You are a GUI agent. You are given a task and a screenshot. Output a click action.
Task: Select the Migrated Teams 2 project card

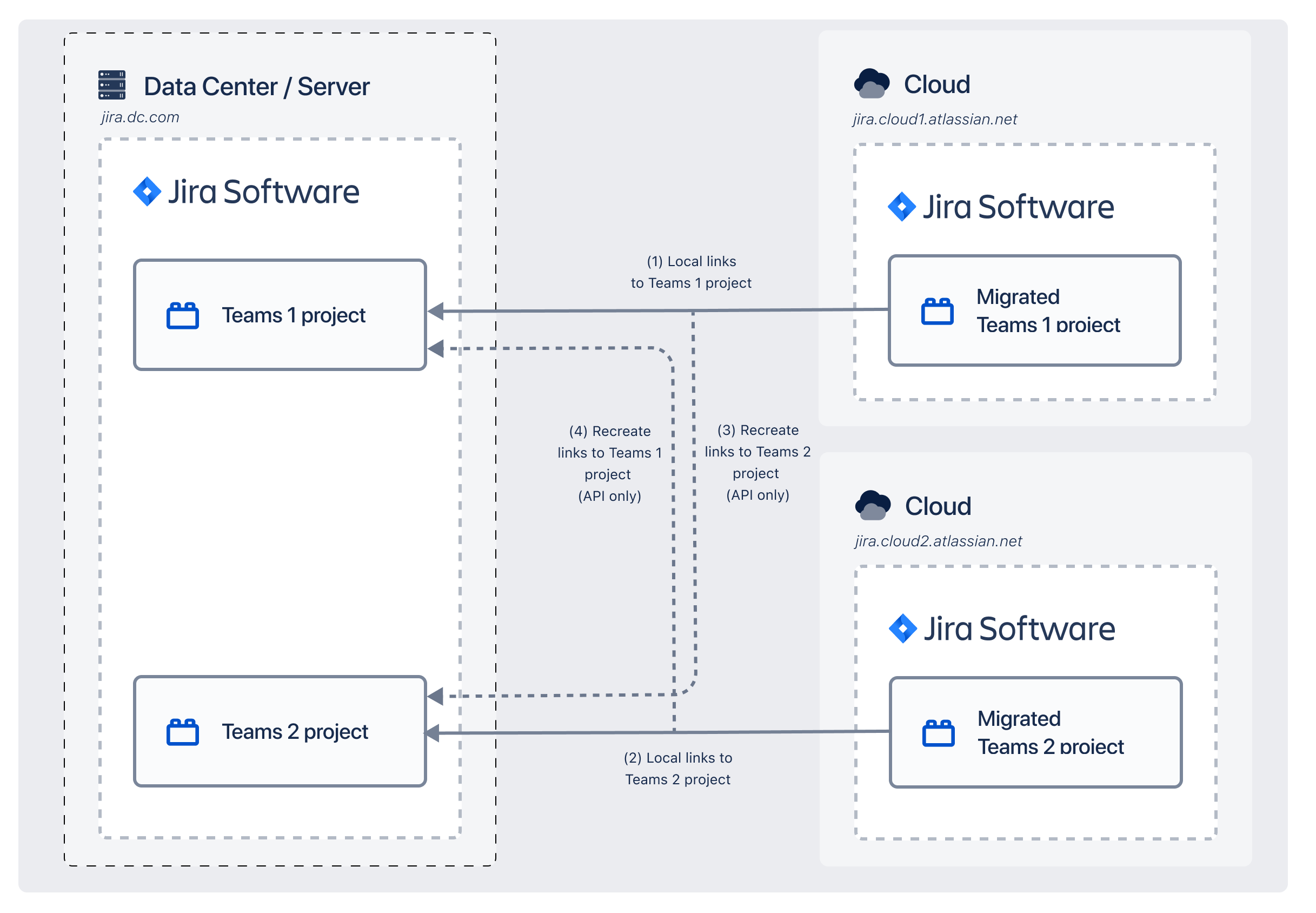[1034, 733]
